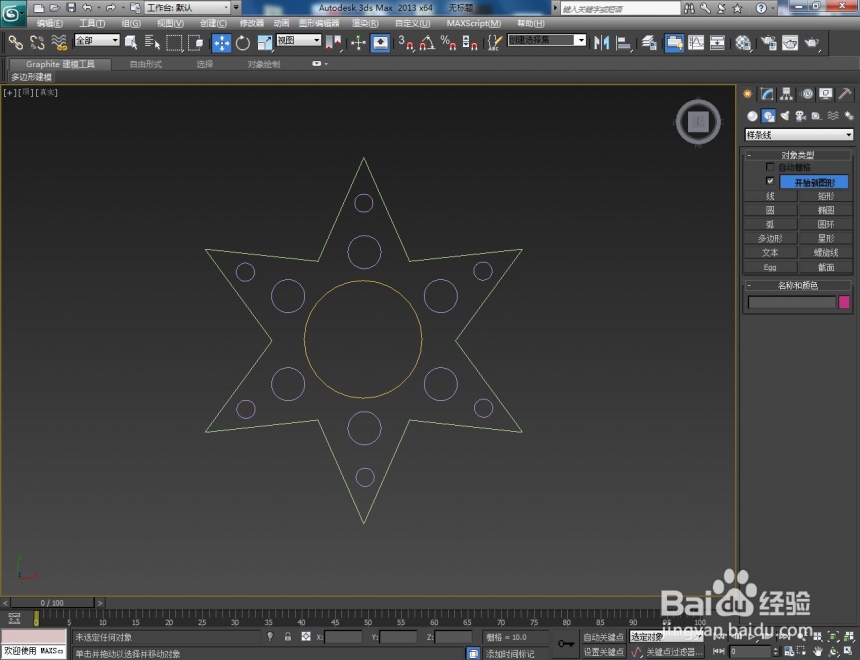Click Render Production teapot icon

812,42
